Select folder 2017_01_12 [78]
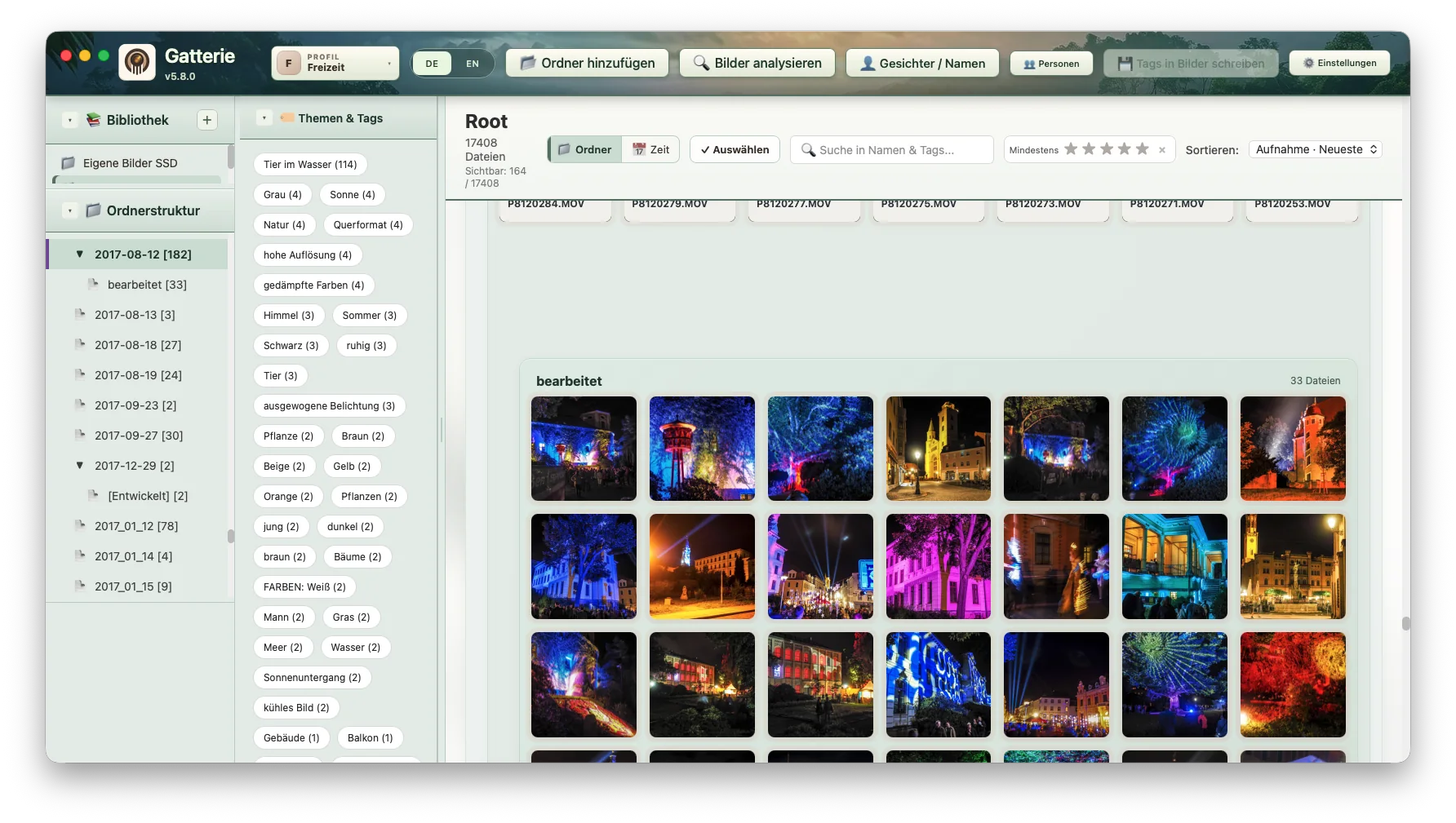The image size is (1456, 823). coord(136,525)
